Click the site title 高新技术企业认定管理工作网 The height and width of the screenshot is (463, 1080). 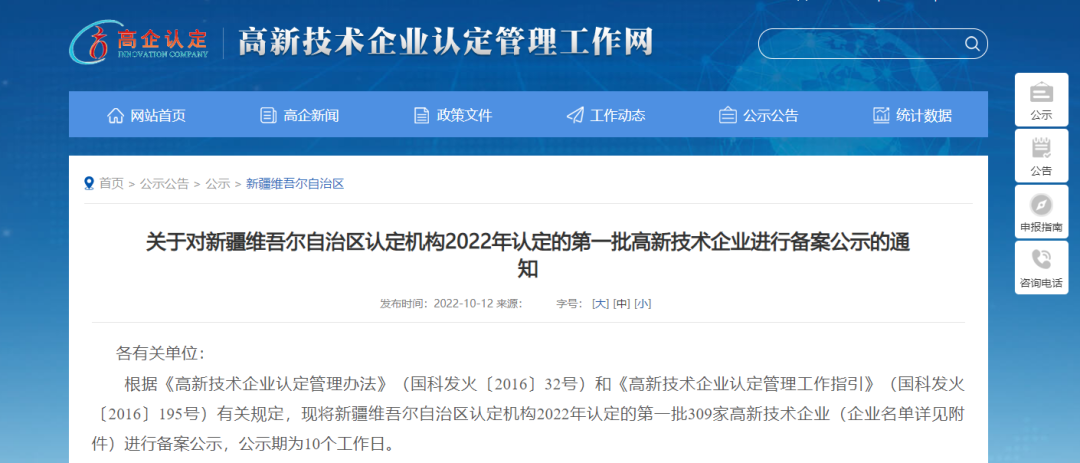pos(445,43)
